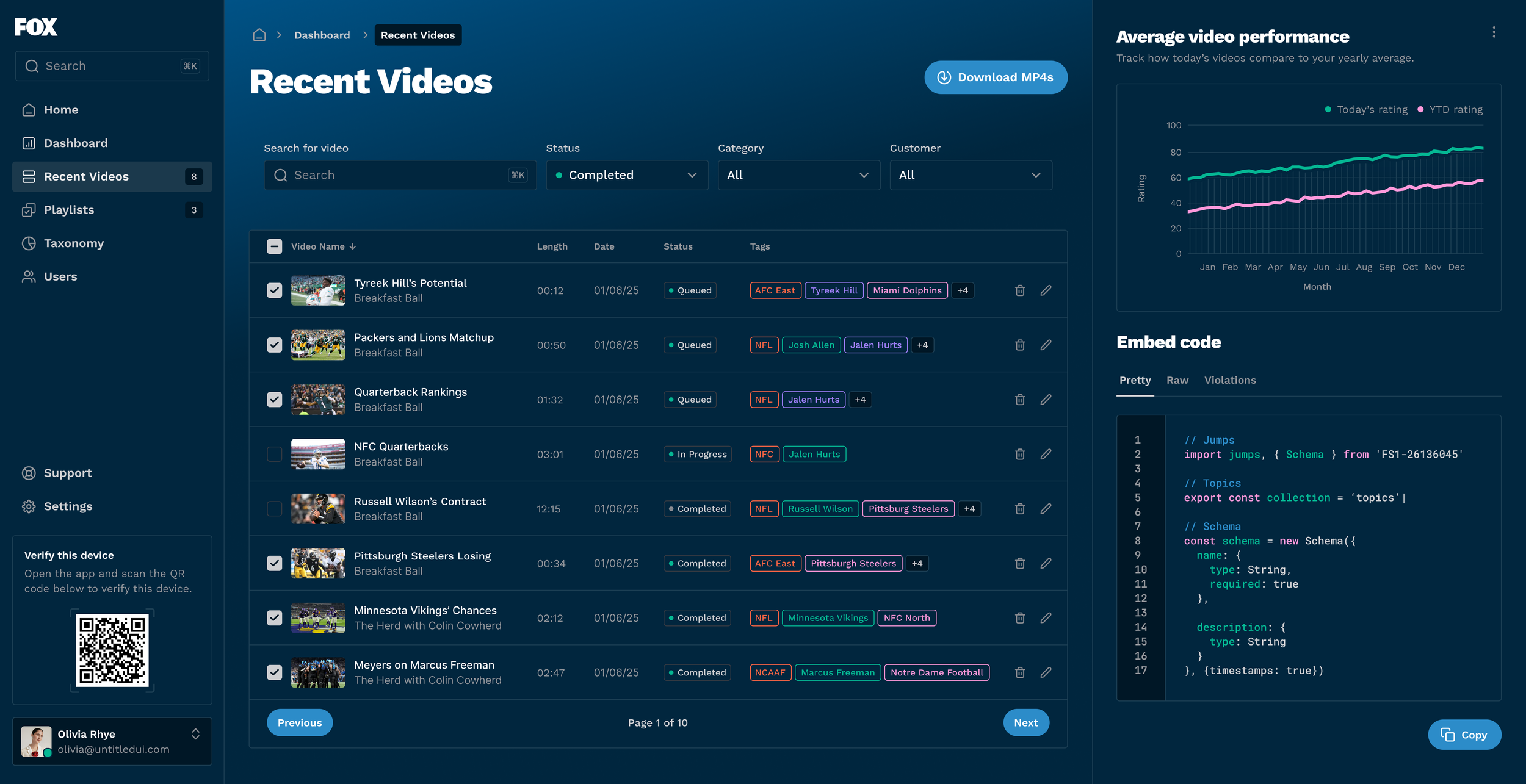The image size is (1526, 784).
Task: Edit the Packers and Lions Matchup video
Action: coord(1046,345)
